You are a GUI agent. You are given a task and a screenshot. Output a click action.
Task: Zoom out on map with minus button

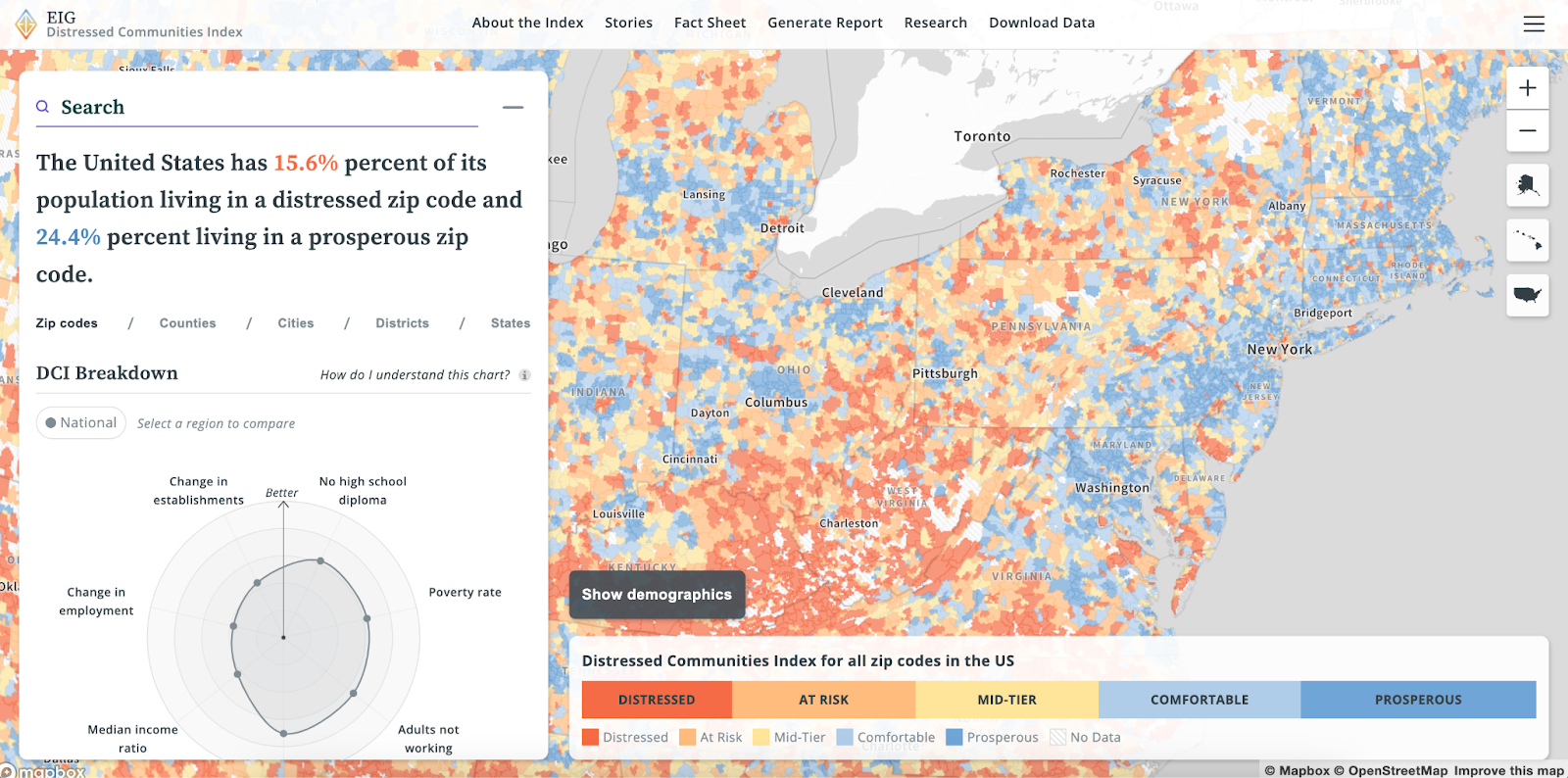pyautogui.click(x=1527, y=130)
